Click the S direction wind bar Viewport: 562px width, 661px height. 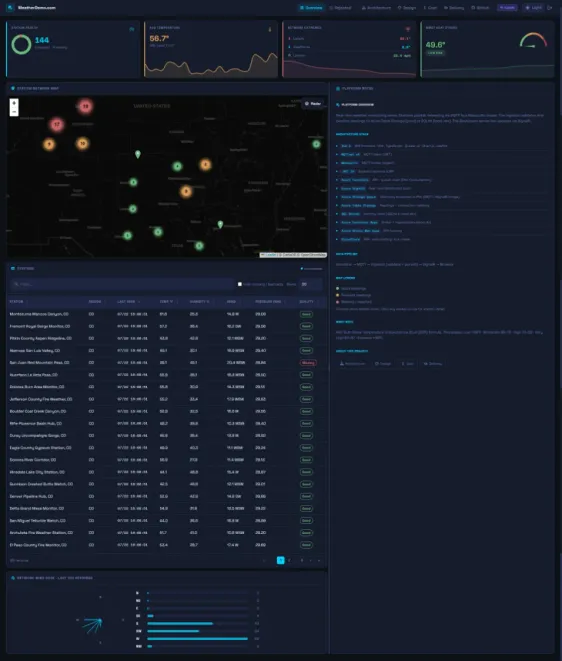click(x=180, y=623)
